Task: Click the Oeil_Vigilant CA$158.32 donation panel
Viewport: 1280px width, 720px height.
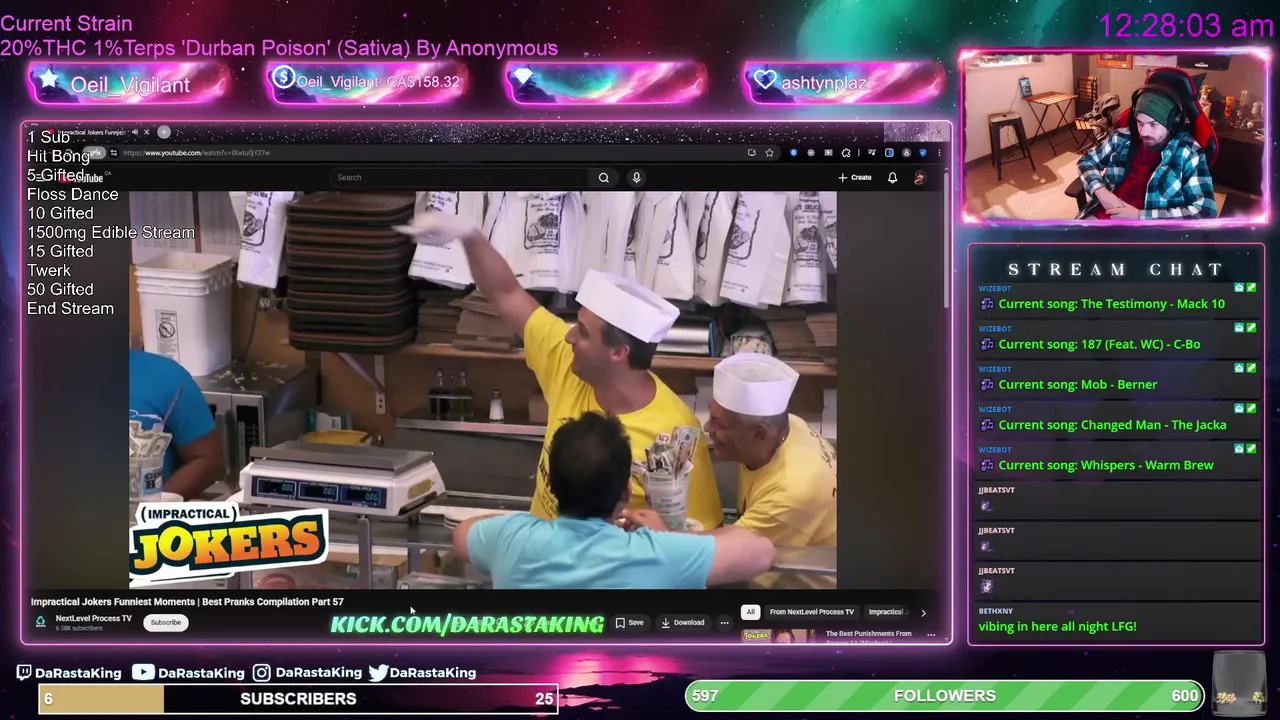Action: point(367,82)
